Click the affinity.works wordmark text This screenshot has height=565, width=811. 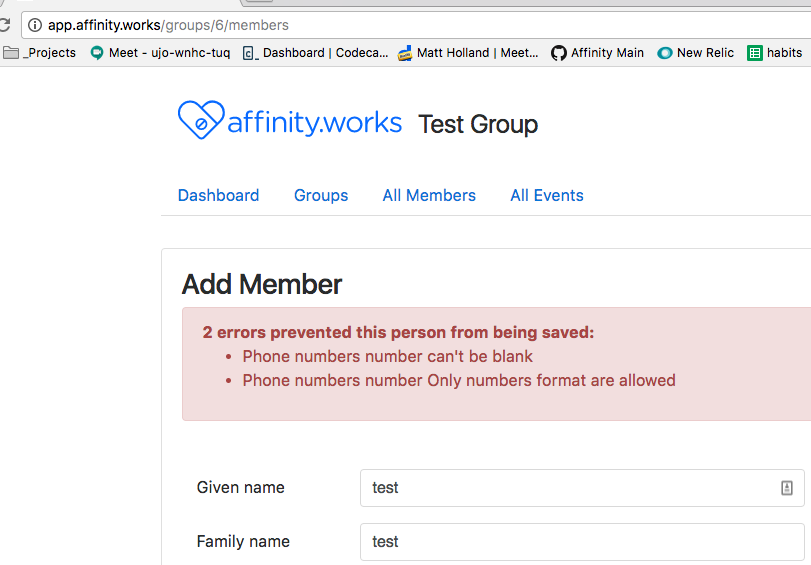coord(314,123)
